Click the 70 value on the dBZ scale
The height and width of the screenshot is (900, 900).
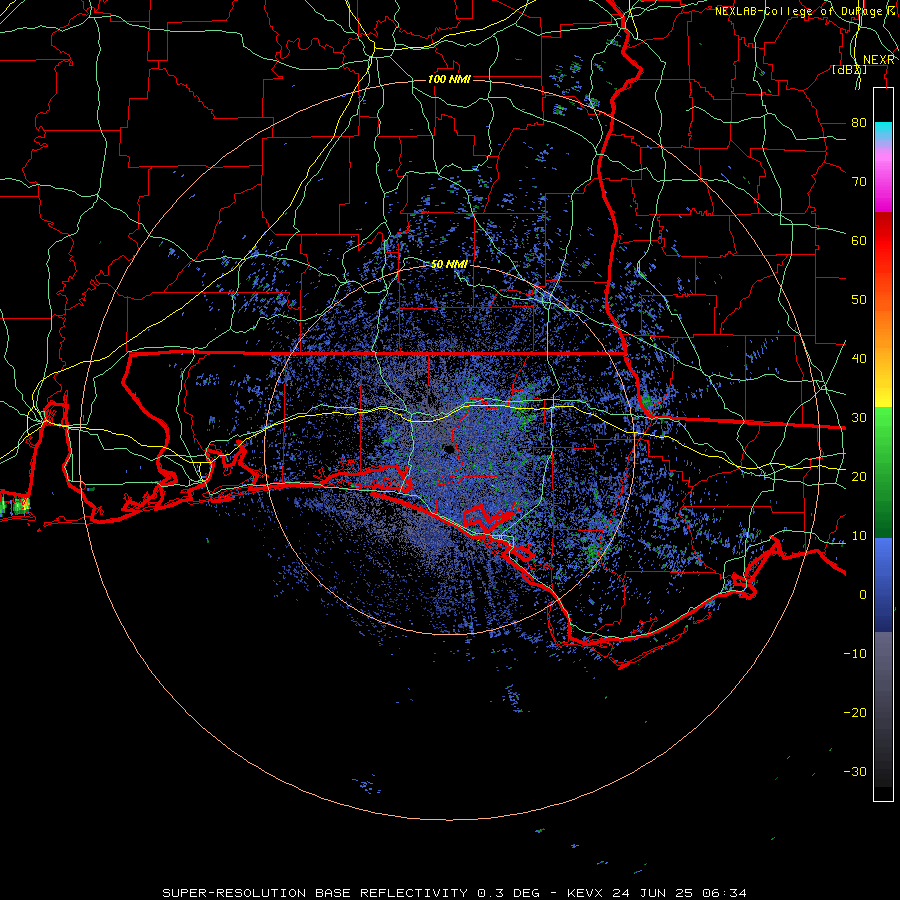859,181
